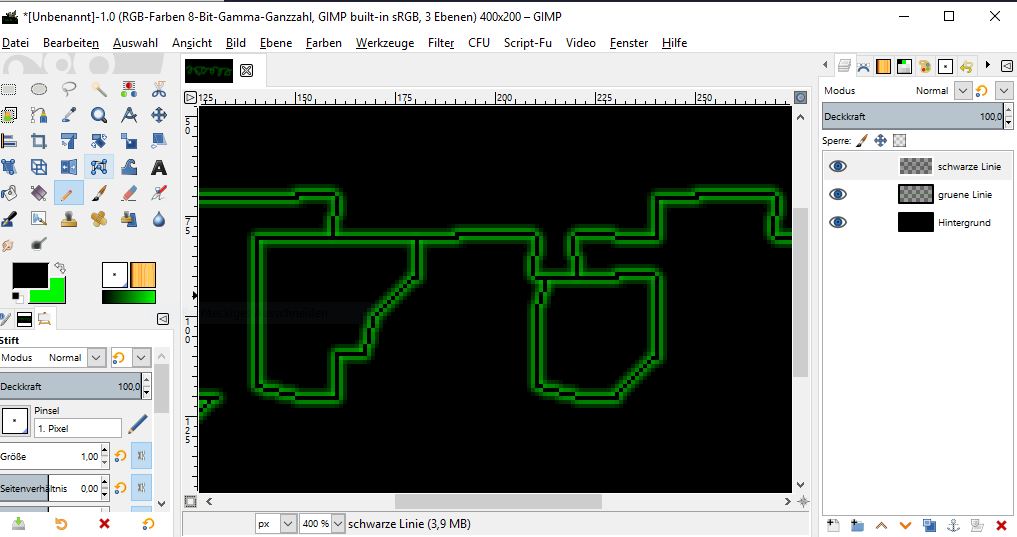Open the layer mode group dropdown arrow
The image size is (1017, 537).
pyautogui.click(x=1004, y=91)
